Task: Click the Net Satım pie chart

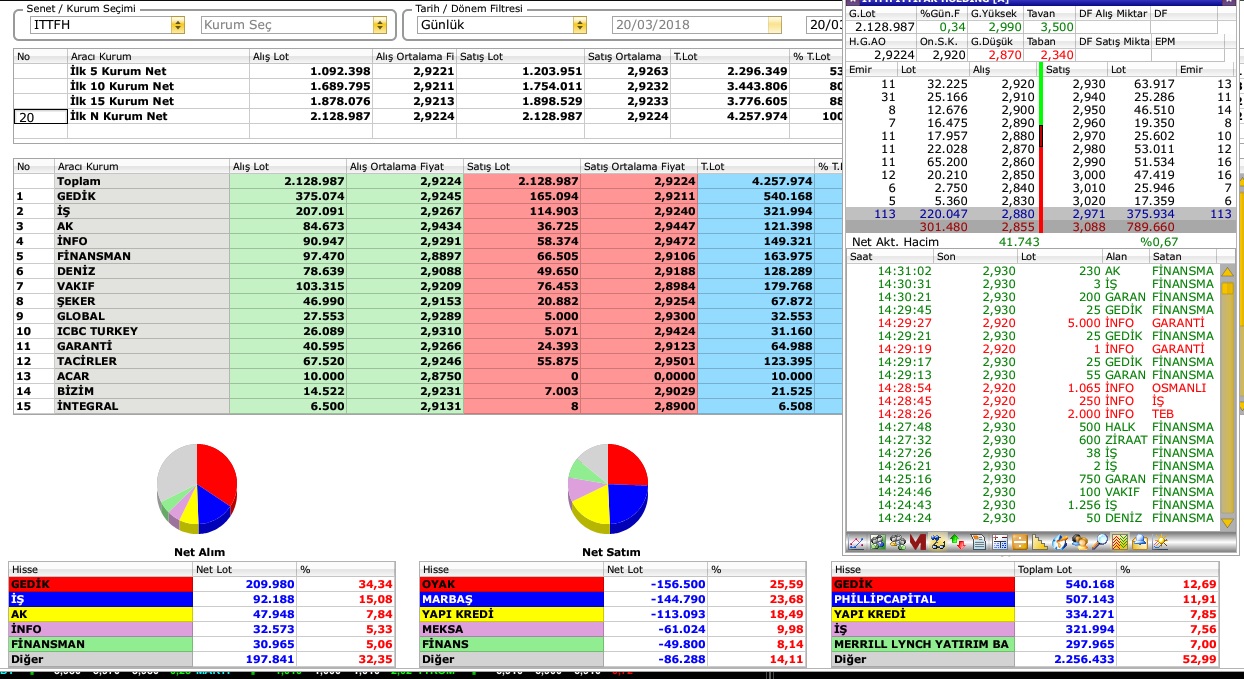Action: 608,489
